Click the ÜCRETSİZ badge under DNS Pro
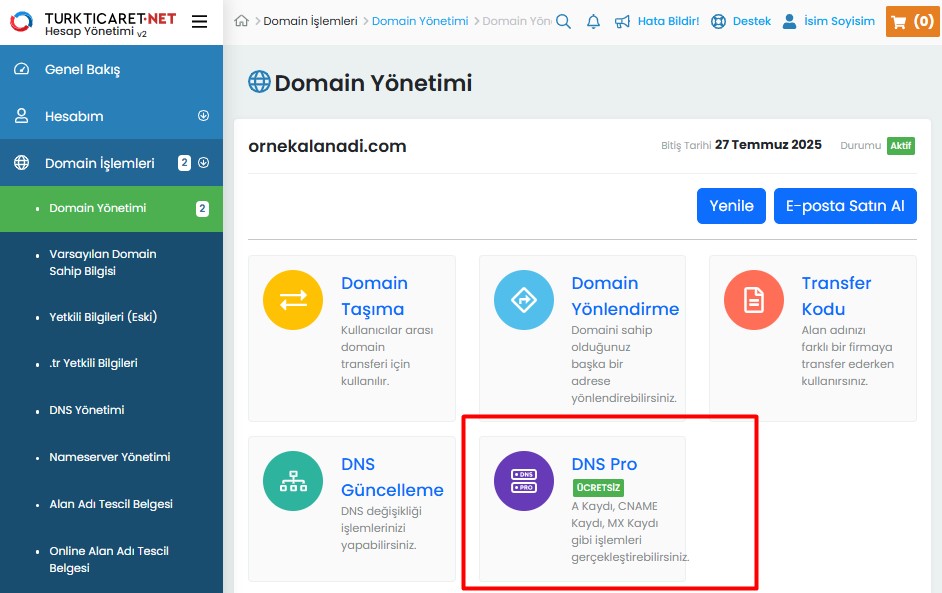 [x=598, y=487]
